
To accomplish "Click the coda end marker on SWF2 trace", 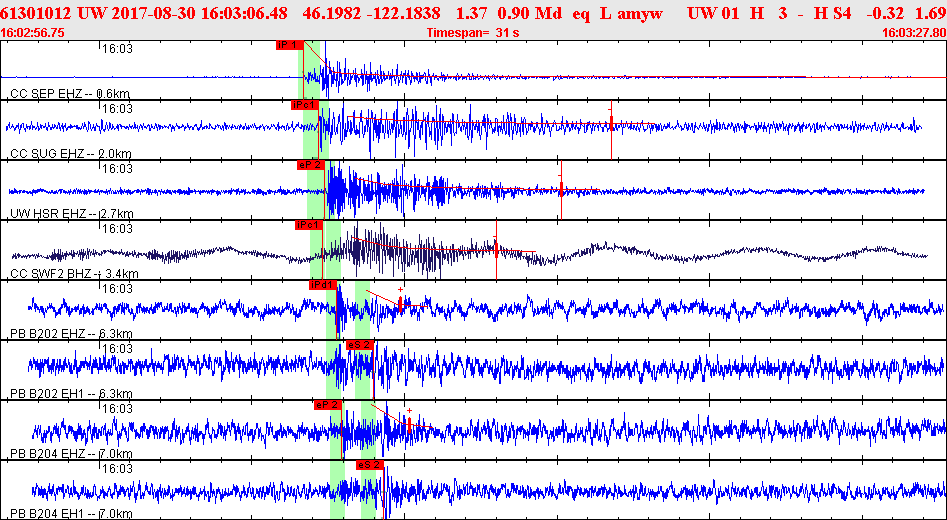I will (x=496, y=248).
